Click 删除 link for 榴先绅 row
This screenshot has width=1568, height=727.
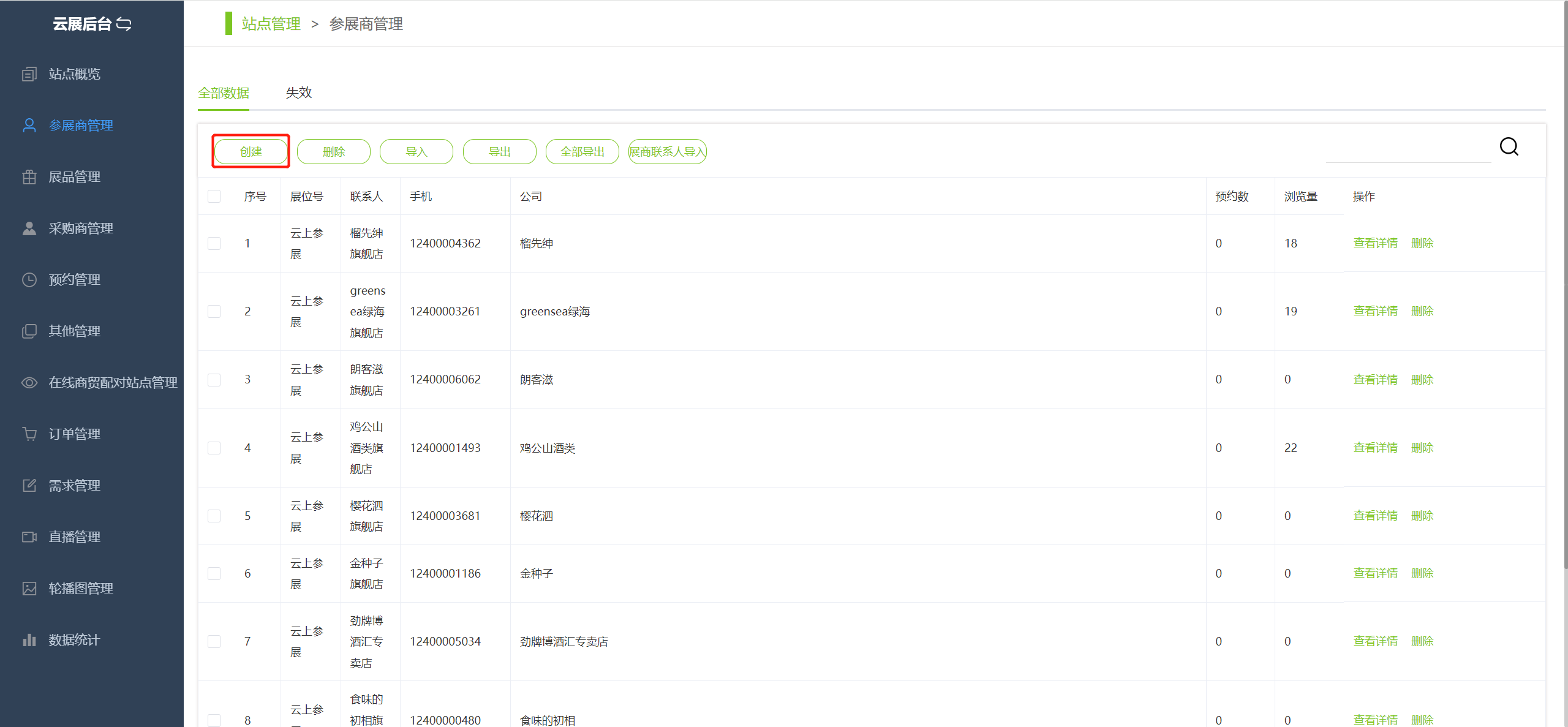(1422, 243)
